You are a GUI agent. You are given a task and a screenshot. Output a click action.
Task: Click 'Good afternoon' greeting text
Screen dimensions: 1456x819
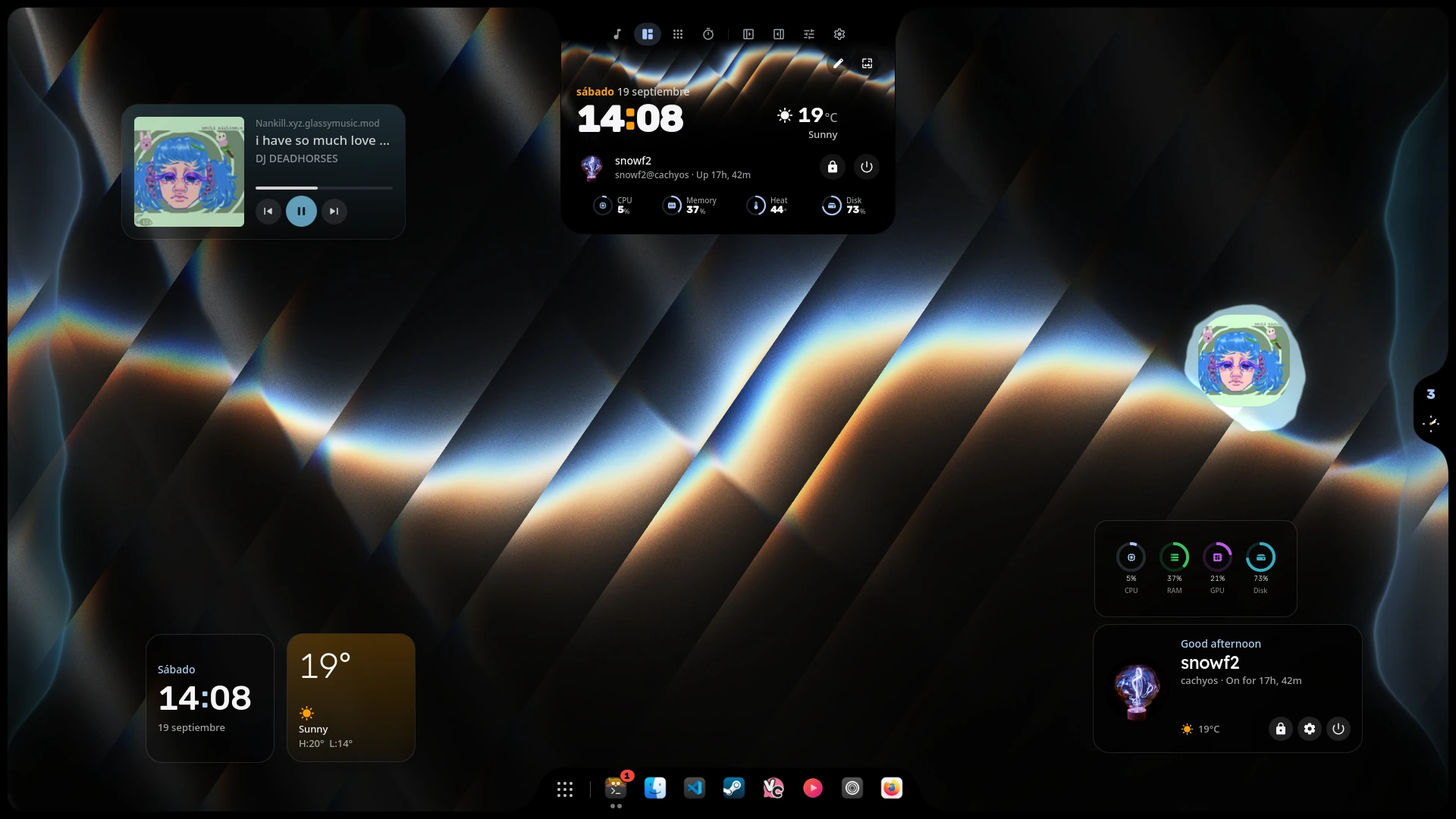tap(1221, 644)
